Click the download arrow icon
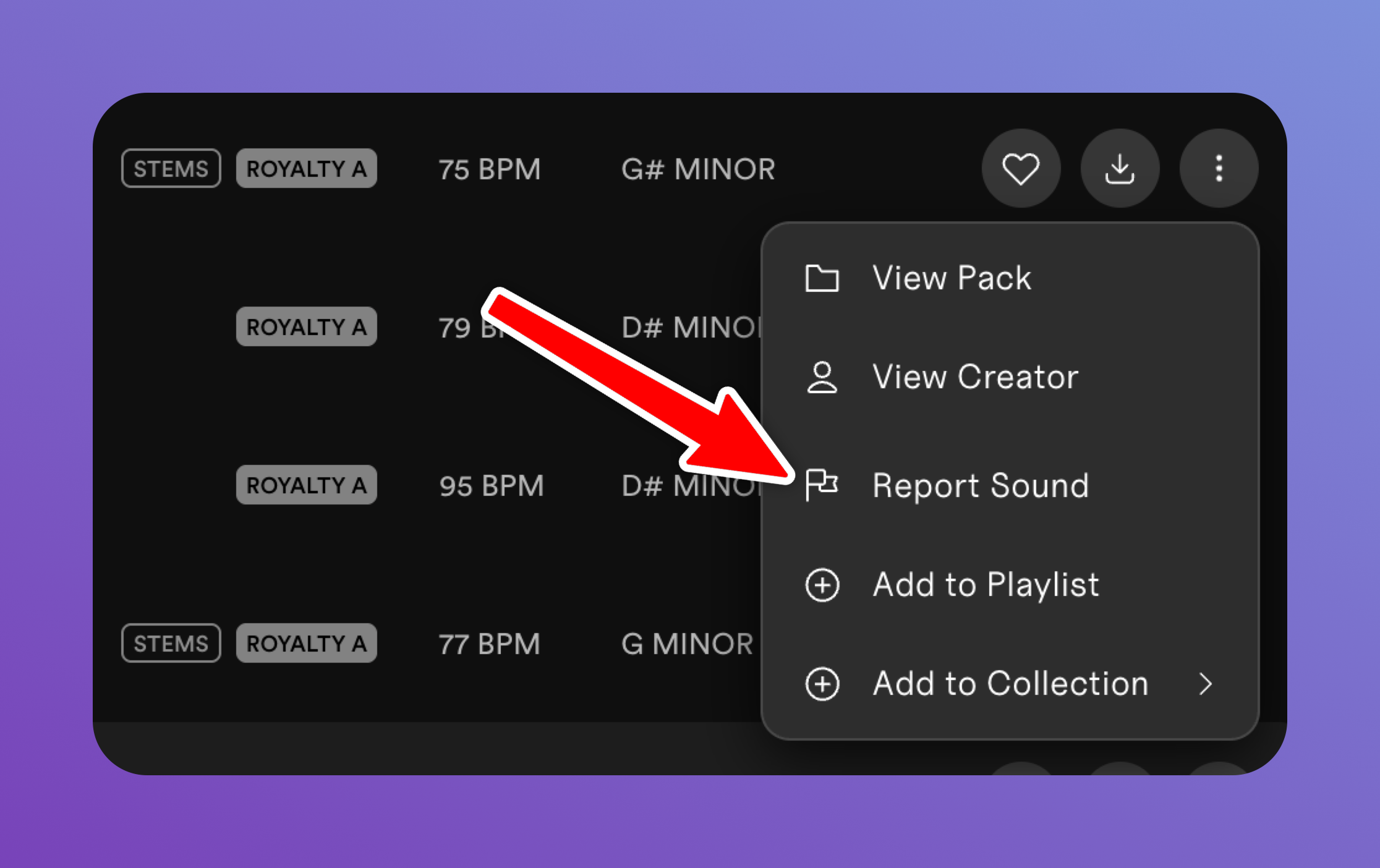Screen dimensions: 1380x868 coord(1120,169)
